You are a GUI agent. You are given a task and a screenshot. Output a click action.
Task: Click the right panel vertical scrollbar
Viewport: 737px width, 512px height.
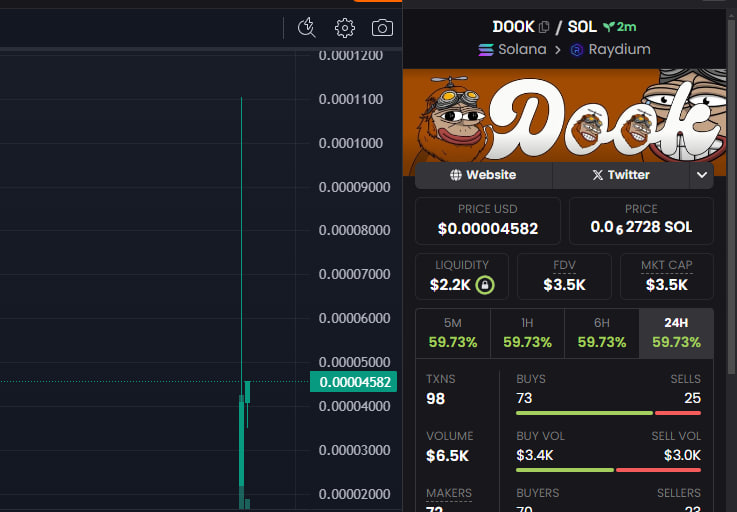(731, 195)
